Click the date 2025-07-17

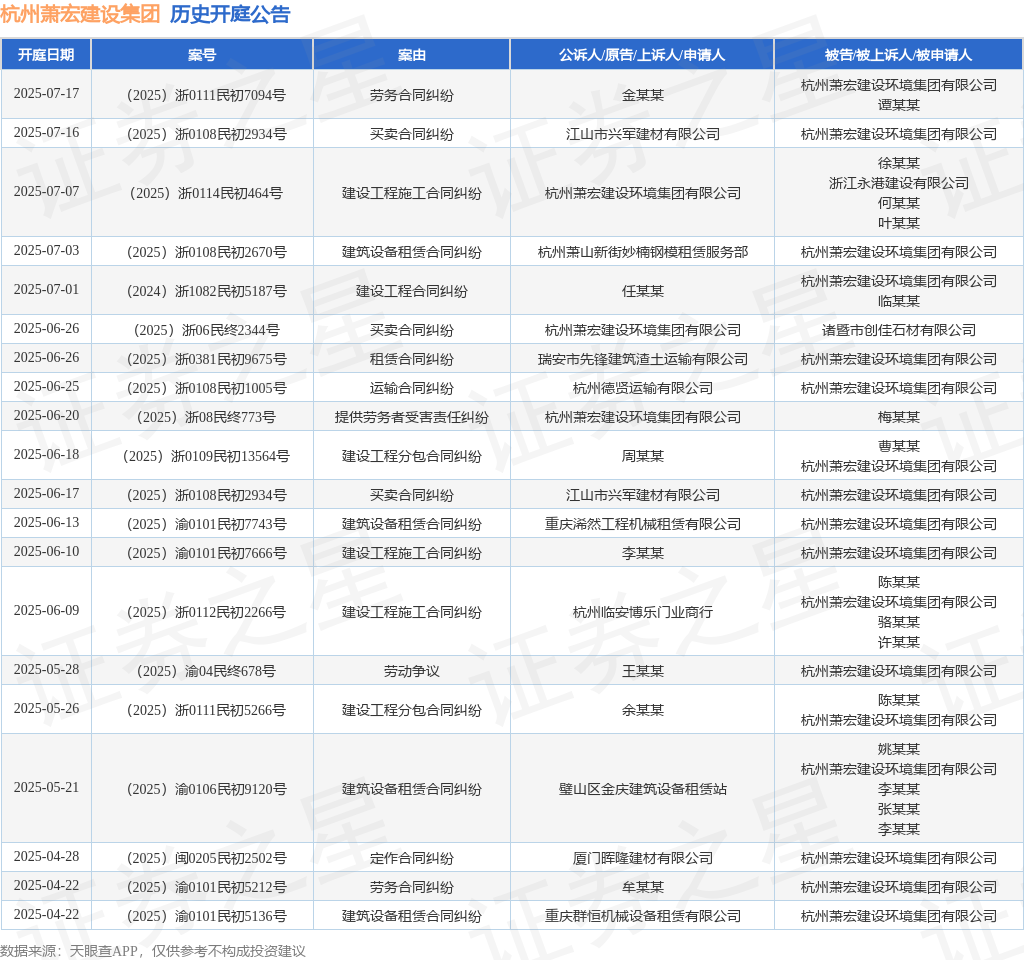point(46,93)
